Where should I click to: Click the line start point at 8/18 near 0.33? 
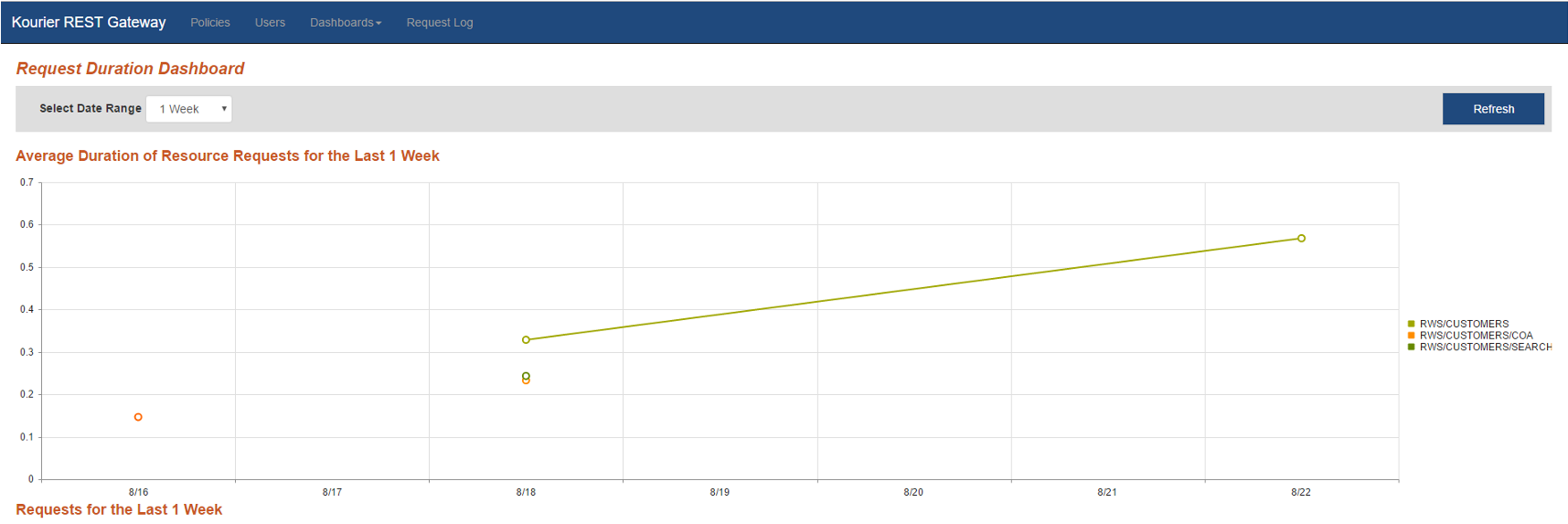click(526, 340)
